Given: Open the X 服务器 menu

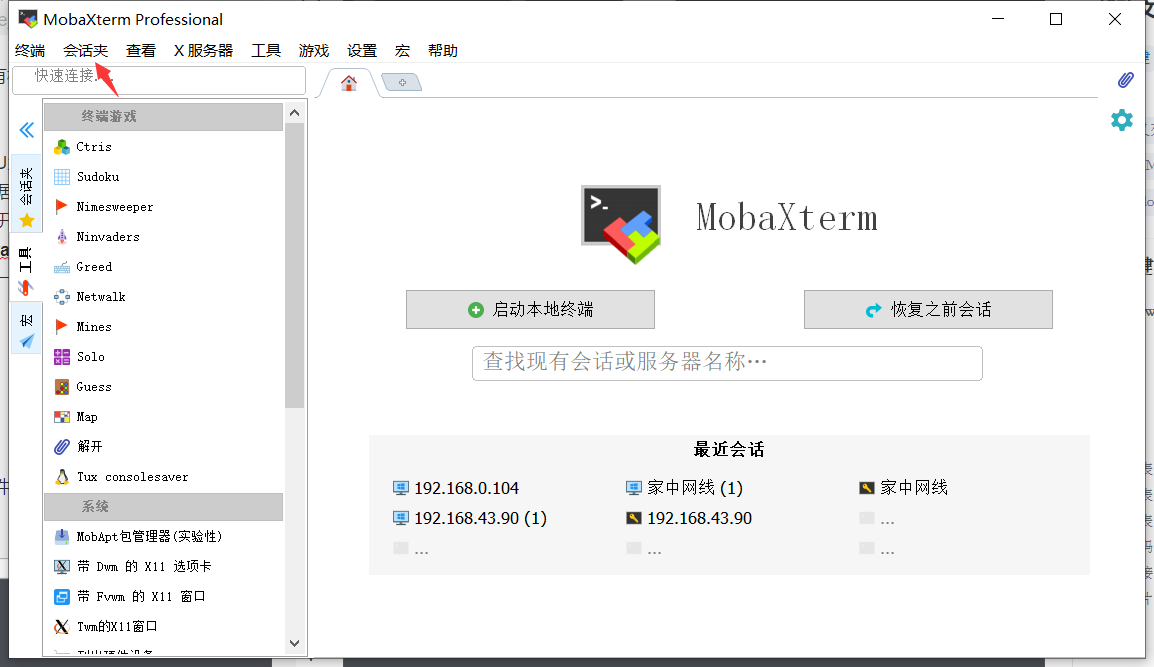Looking at the screenshot, I should [203, 51].
